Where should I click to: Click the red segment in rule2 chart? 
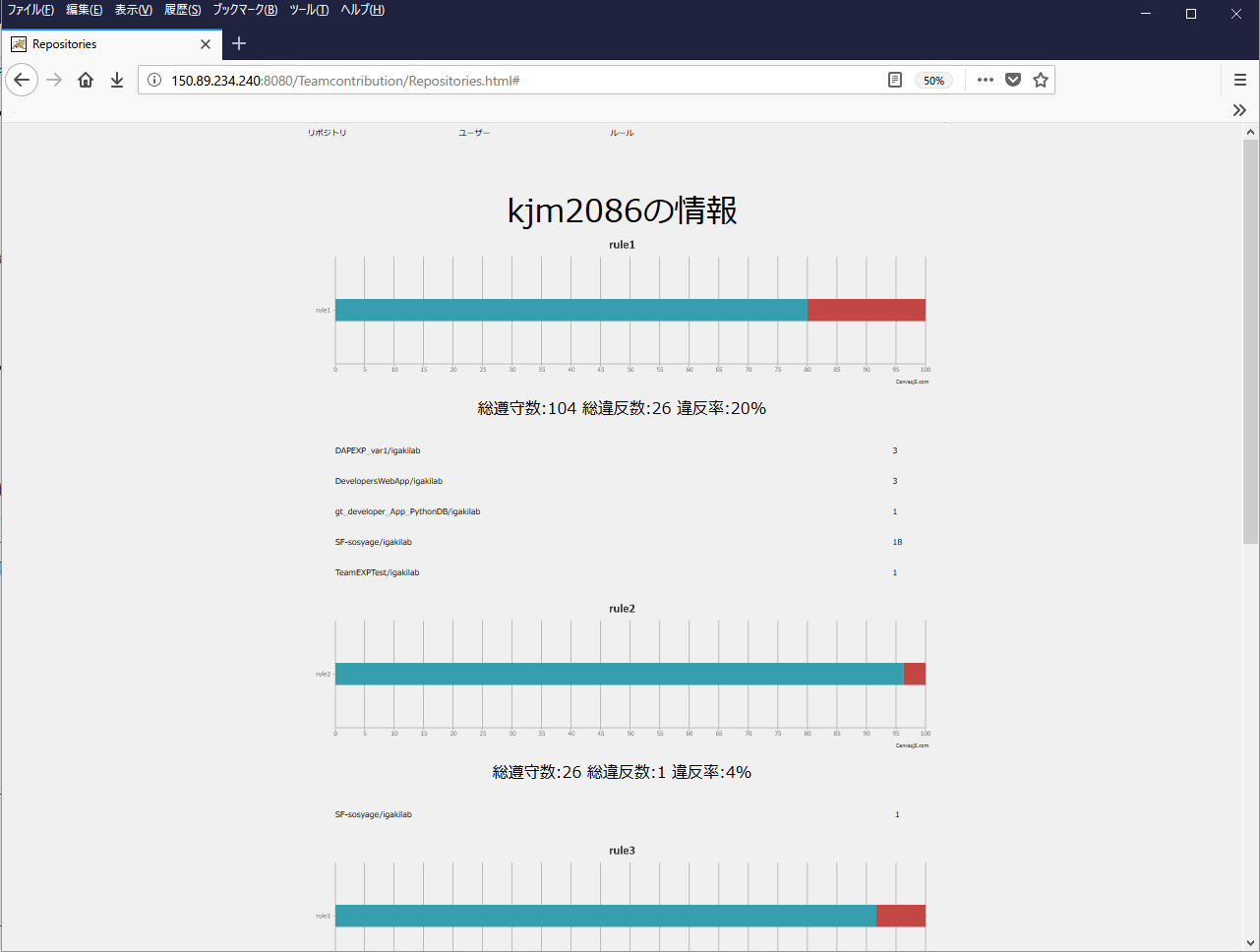pyautogui.click(x=915, y=674)
